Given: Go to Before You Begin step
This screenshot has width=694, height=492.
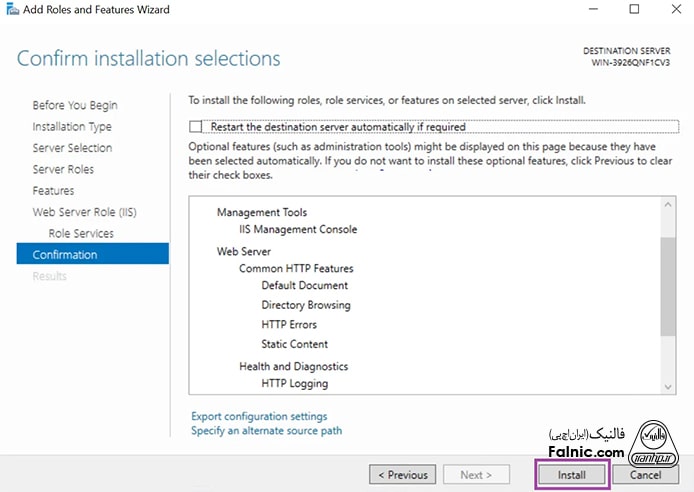Looking at the screenshot, I should click(75, 105).
